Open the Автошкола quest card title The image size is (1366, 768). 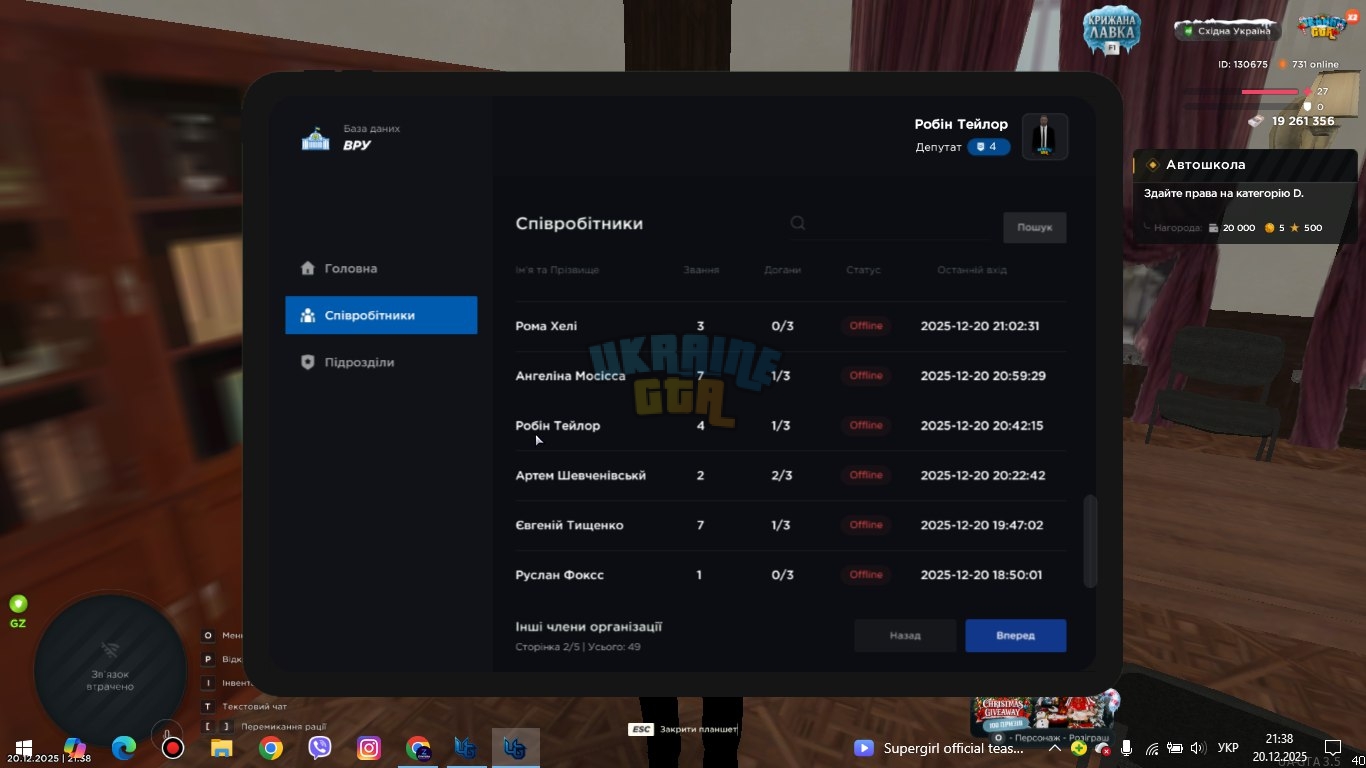pos(1205,165)
